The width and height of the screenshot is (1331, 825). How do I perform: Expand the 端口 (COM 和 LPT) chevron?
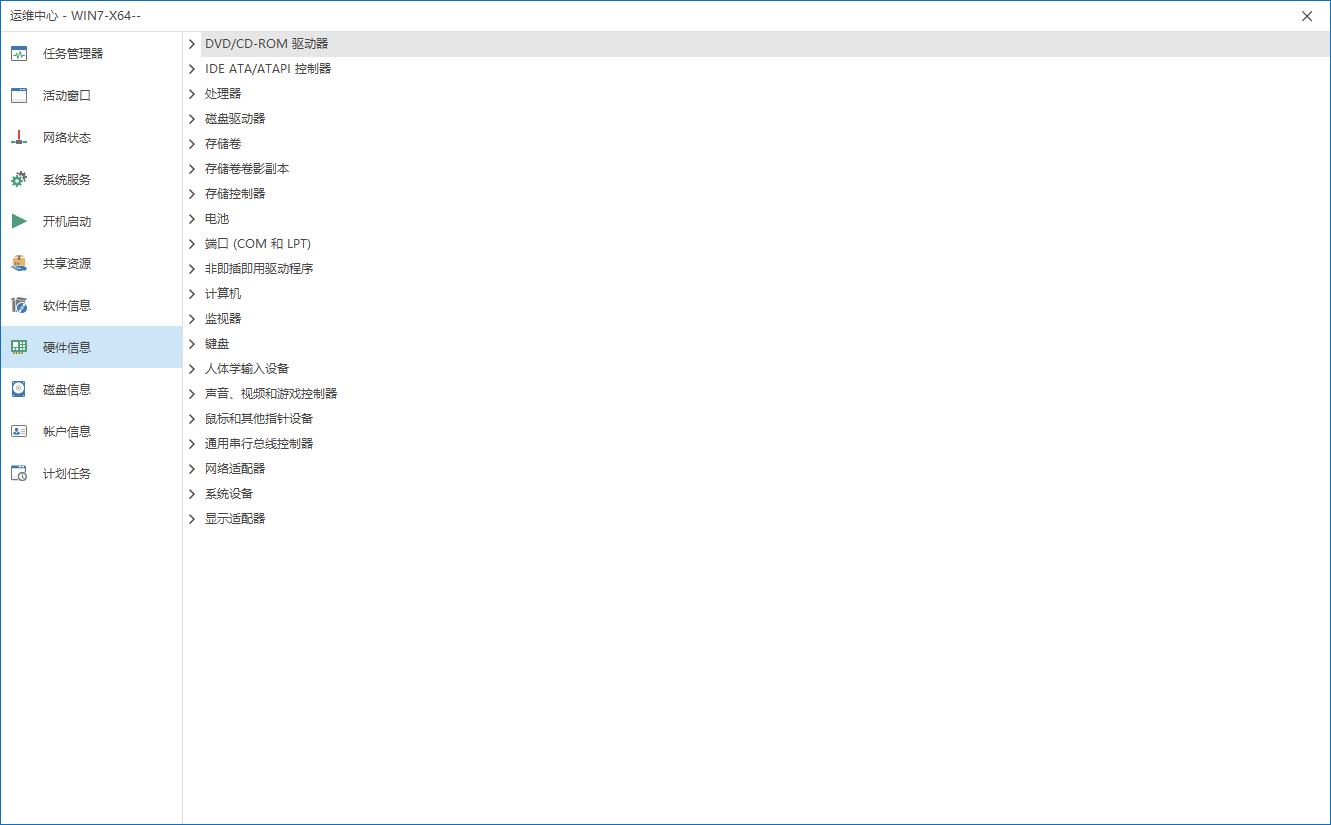192,244
